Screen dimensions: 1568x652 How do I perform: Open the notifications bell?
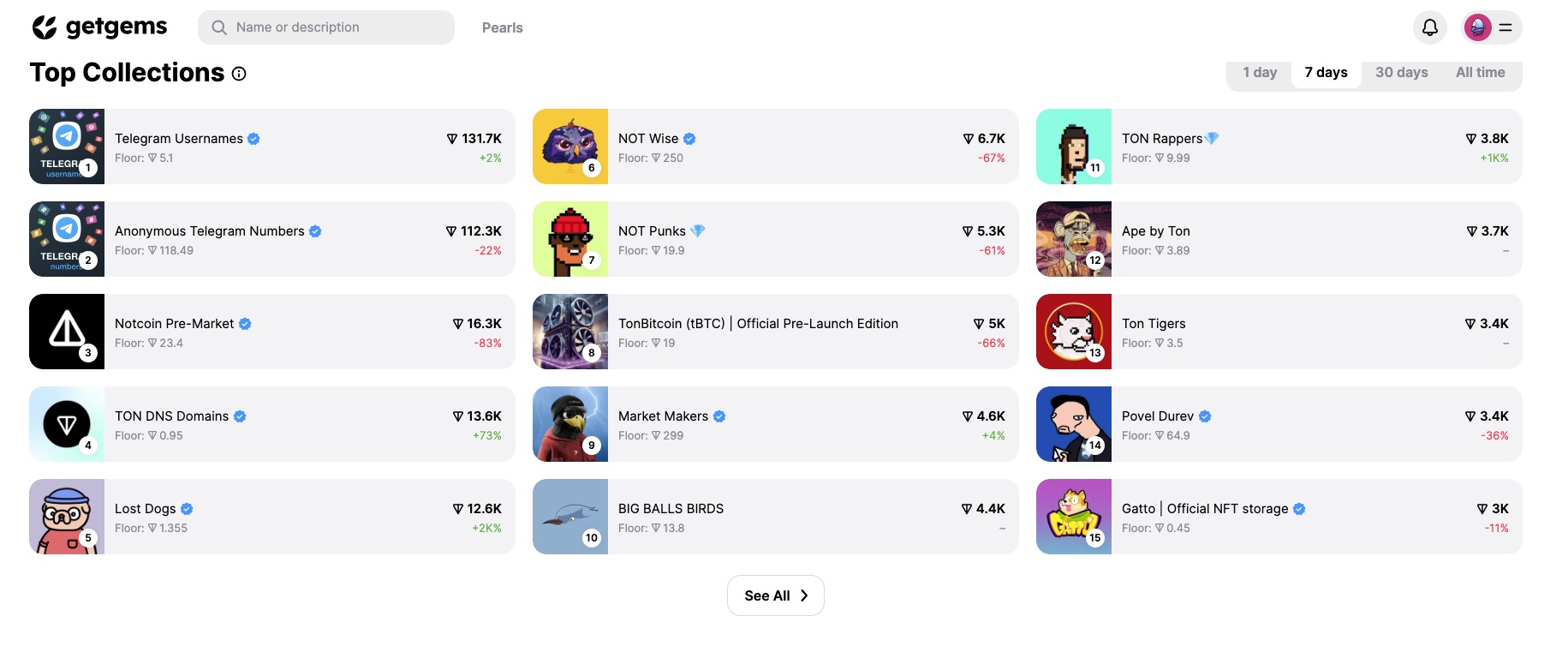click(1429, 27)
